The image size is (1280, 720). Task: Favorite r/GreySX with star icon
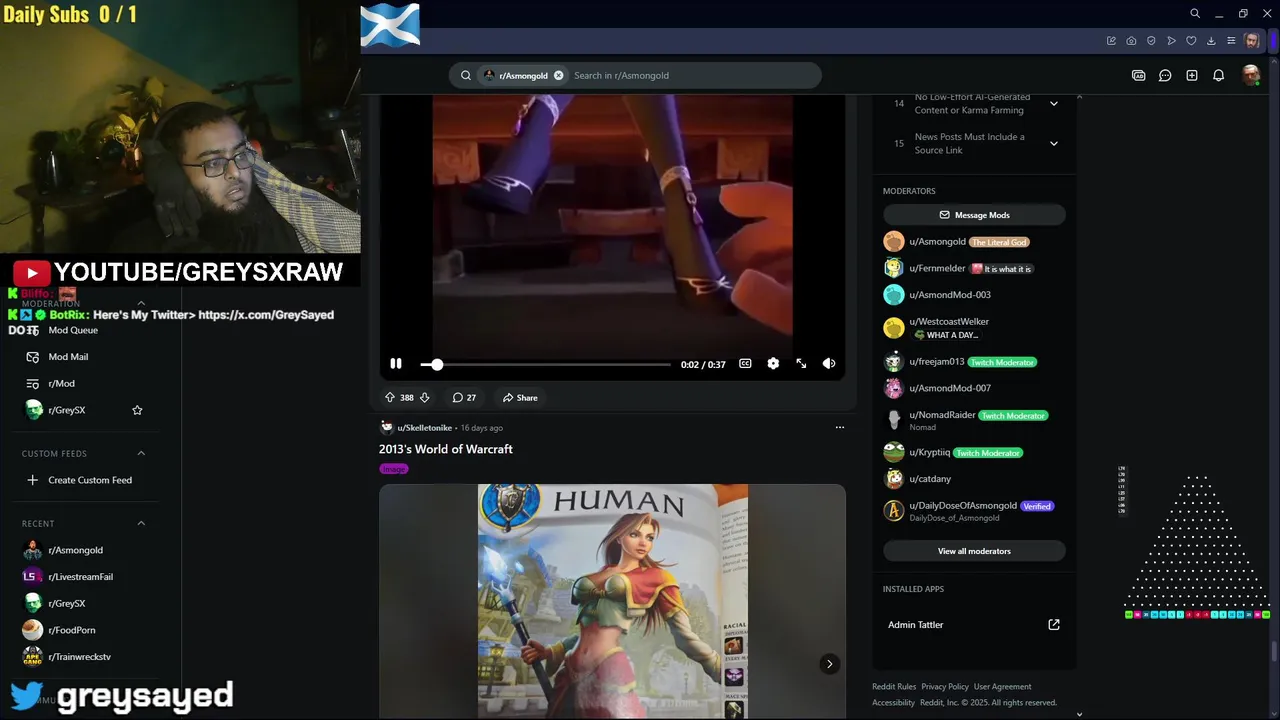(x=137, y=410)
